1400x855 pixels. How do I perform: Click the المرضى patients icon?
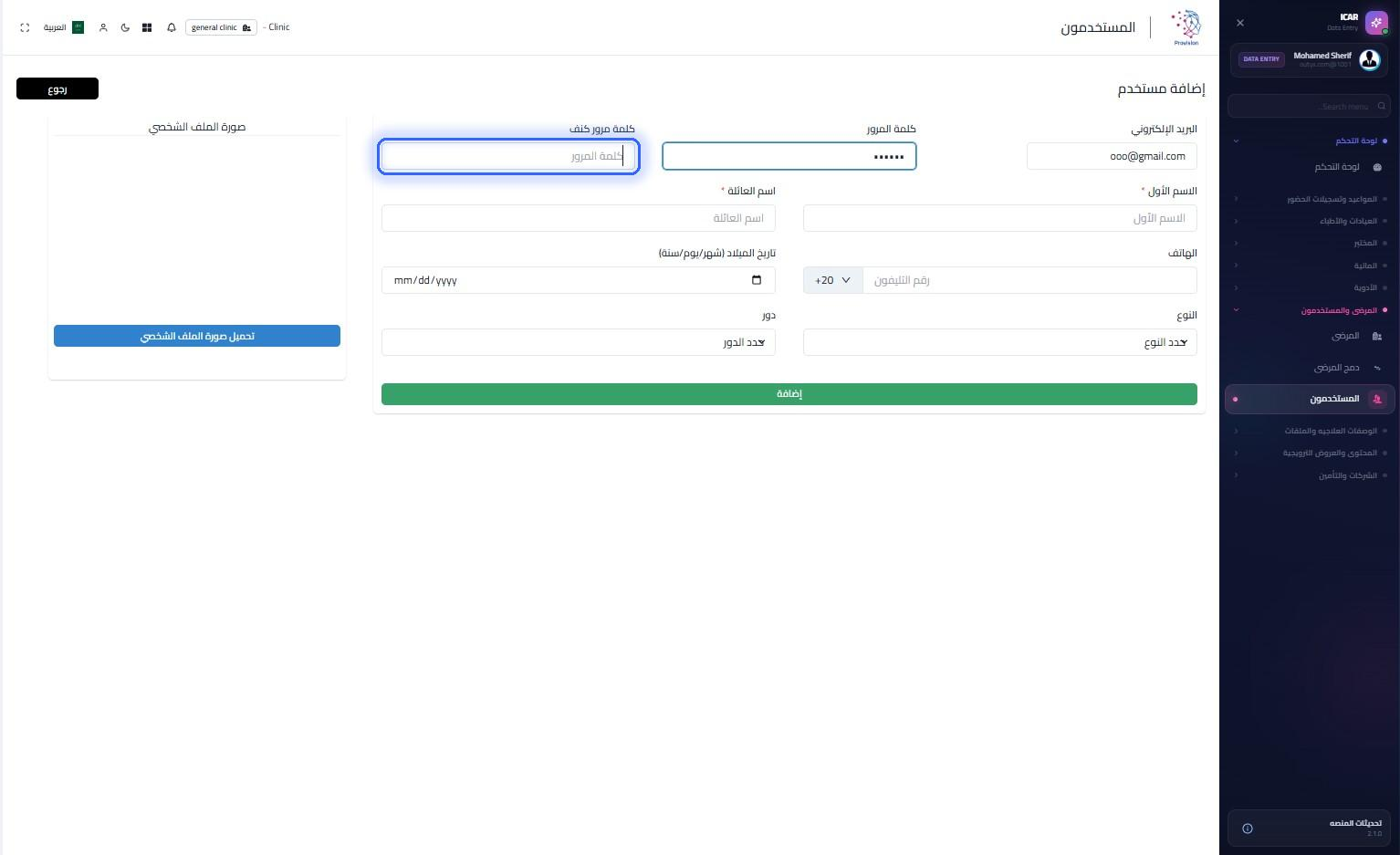[1377, 336]
